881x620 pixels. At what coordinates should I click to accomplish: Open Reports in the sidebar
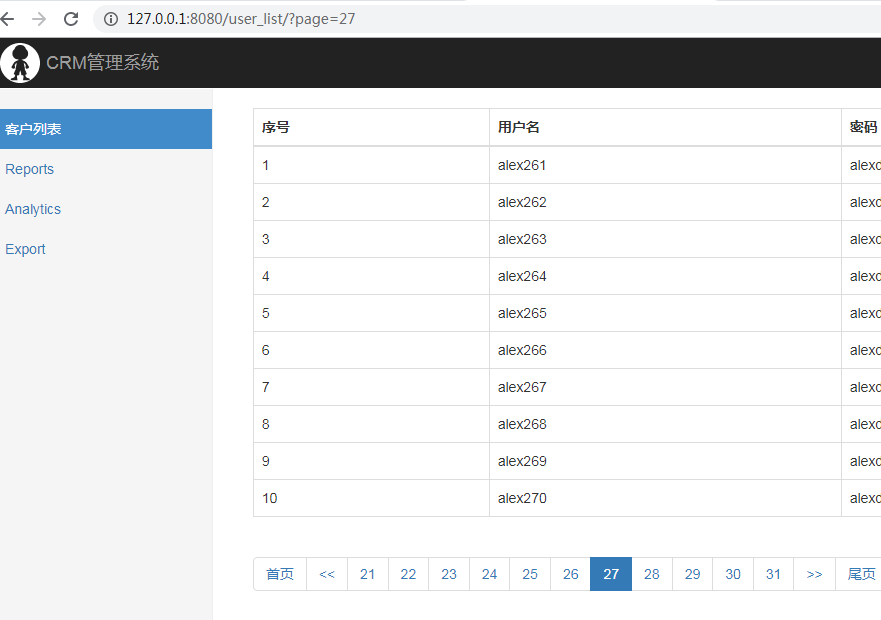pyautogui.click(x=29, y=169)
